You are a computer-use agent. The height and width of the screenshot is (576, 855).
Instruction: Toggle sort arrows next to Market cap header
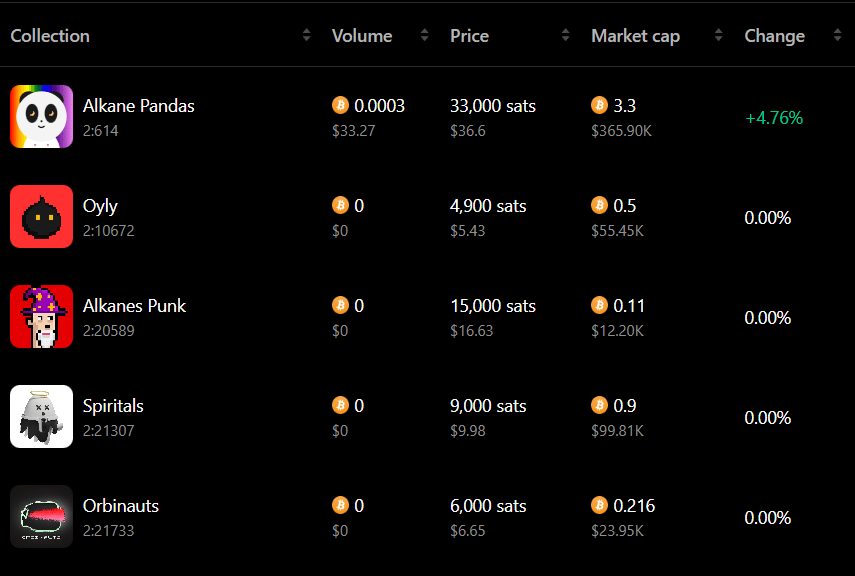719,35
